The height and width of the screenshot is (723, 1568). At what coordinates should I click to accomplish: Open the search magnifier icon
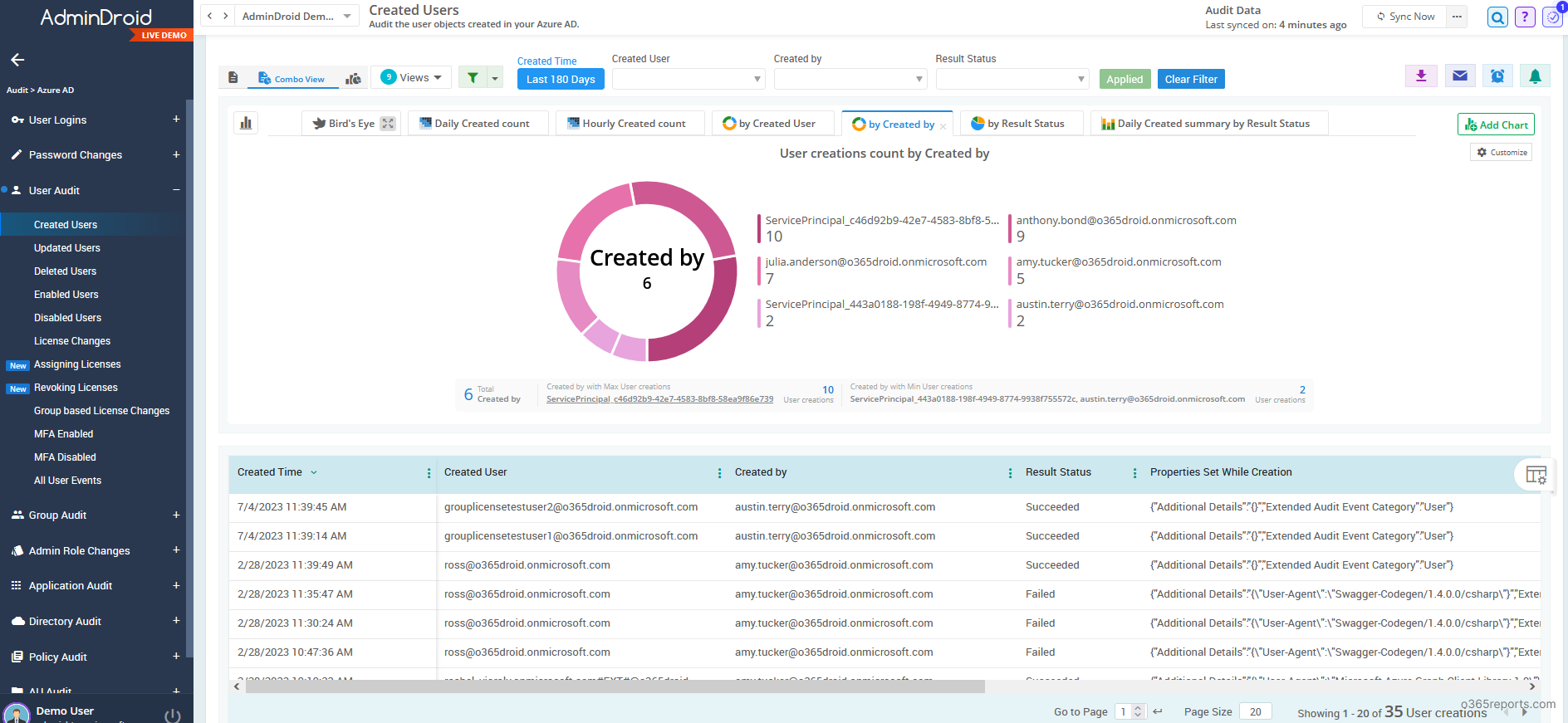pos(1497,17)
